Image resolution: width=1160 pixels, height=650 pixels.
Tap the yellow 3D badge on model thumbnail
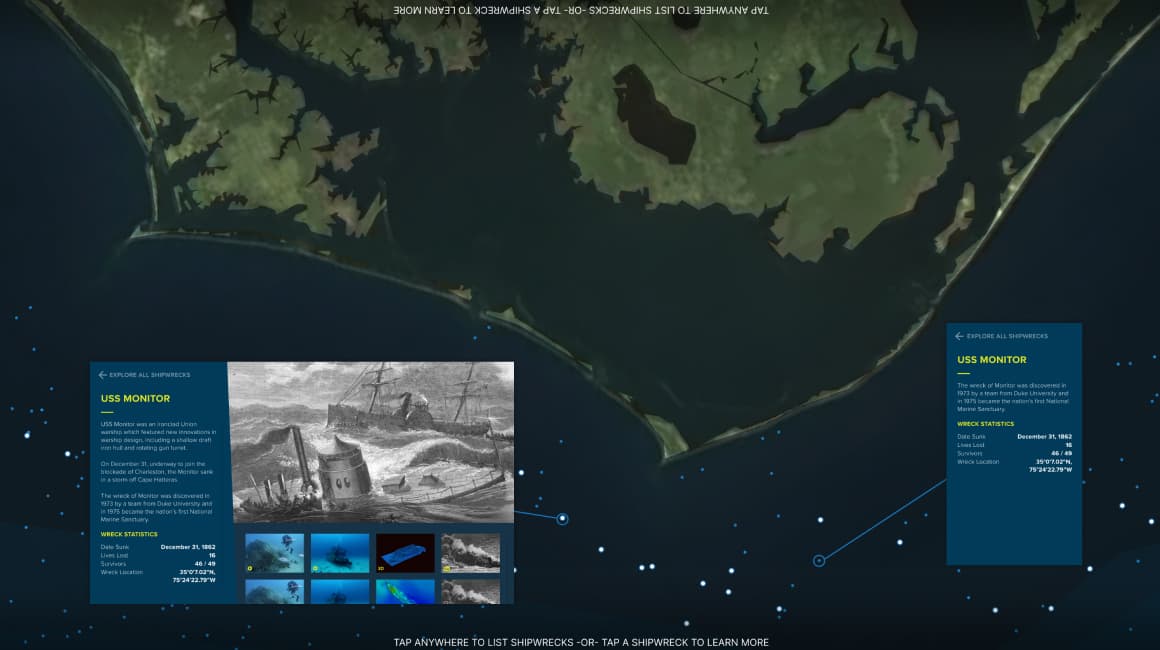pyautogui.click(x=381, y=568)
